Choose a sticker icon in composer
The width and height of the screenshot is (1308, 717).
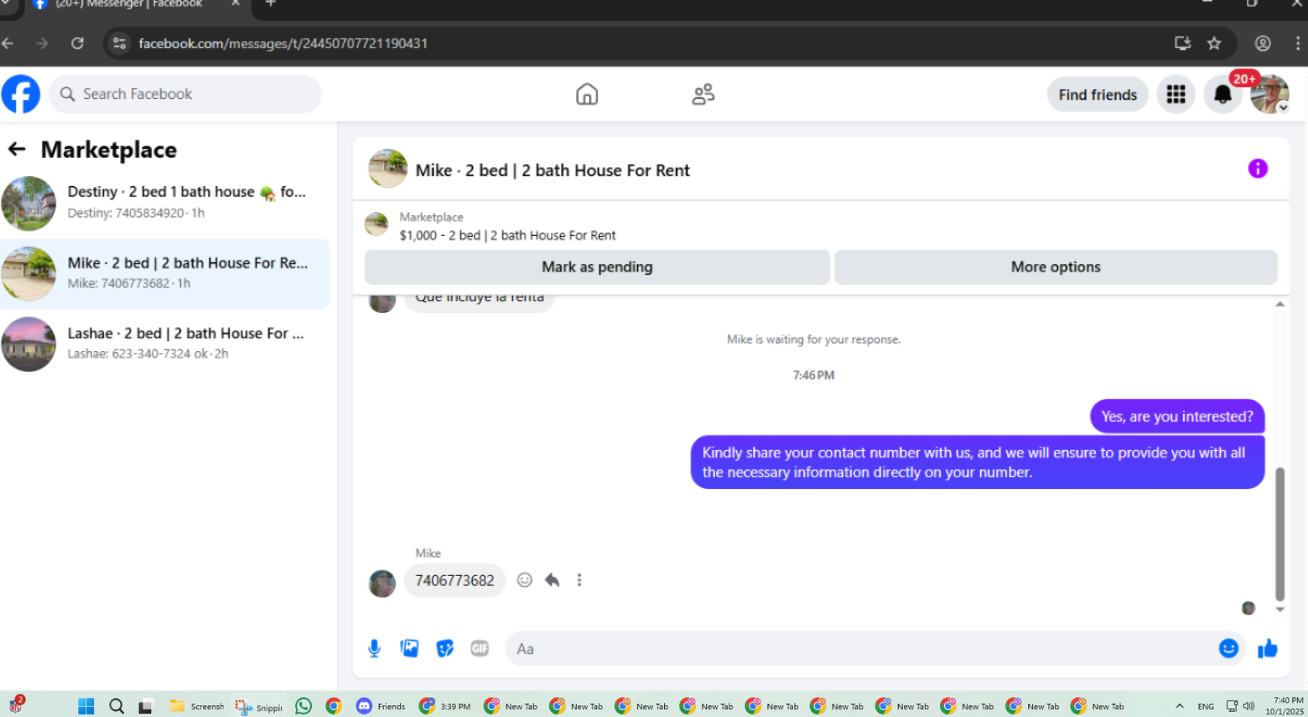tap(445, 649)
